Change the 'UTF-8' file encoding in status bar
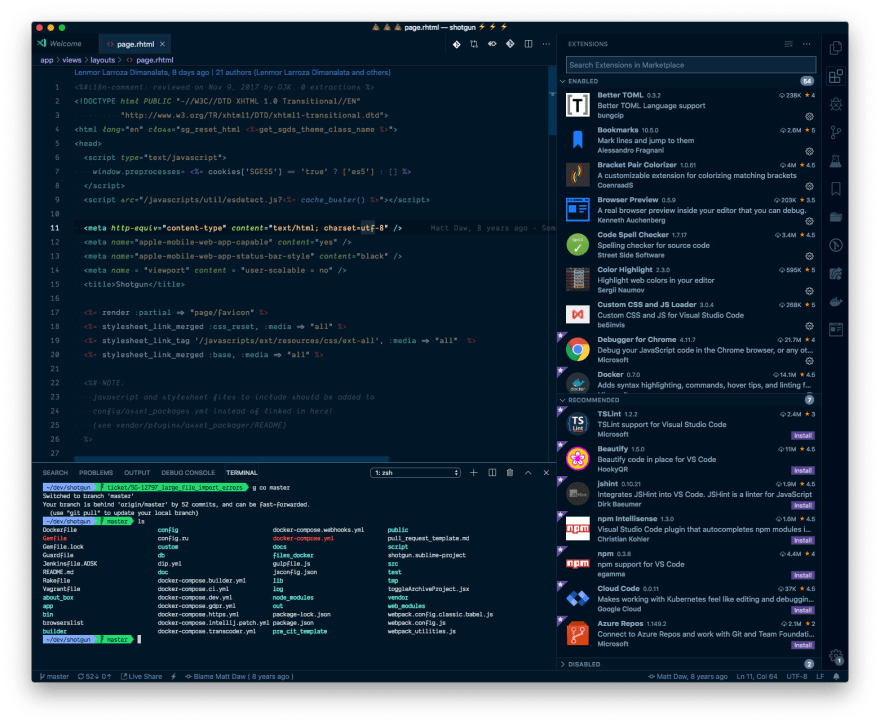This screenshot has height=724, width=880. pos(796,676)
